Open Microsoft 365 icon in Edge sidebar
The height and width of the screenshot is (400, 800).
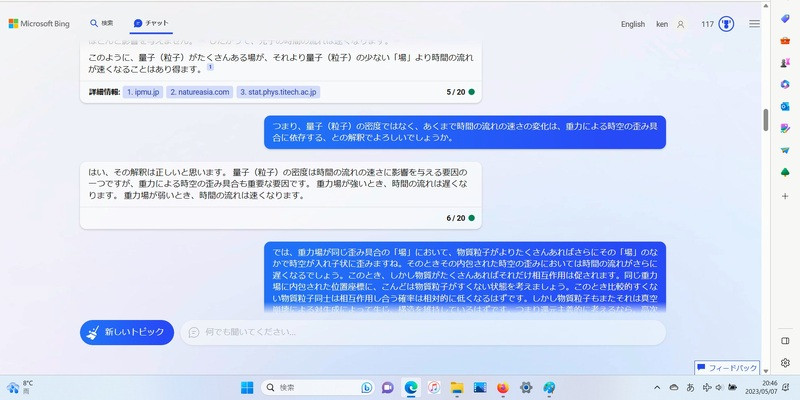785,84
